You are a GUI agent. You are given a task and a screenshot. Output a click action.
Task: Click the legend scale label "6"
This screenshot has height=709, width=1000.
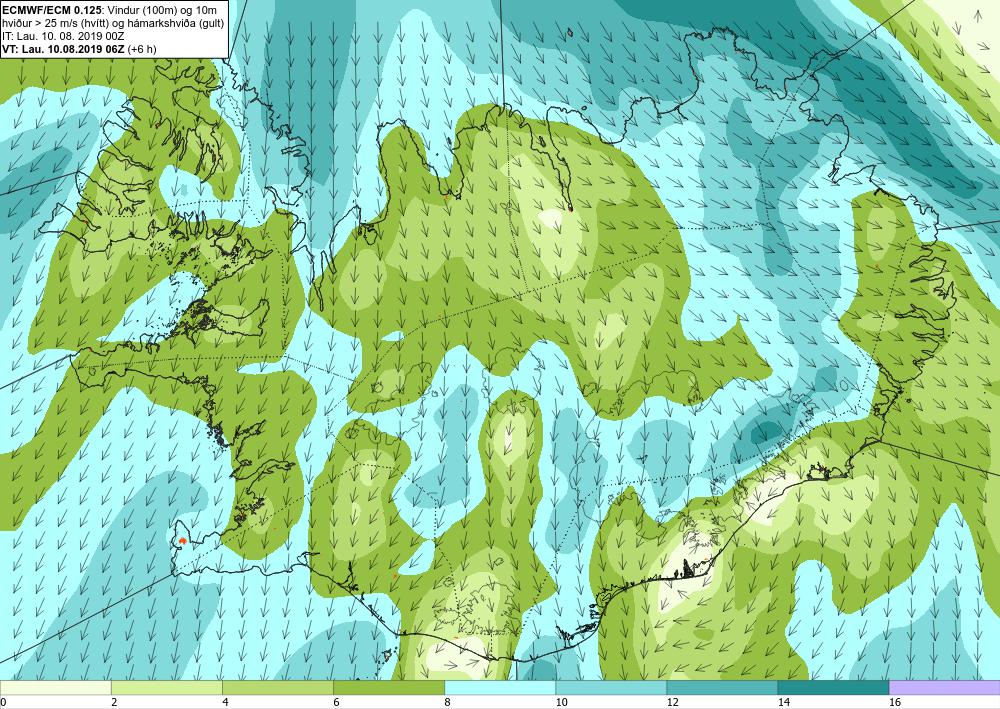(336, 702)
